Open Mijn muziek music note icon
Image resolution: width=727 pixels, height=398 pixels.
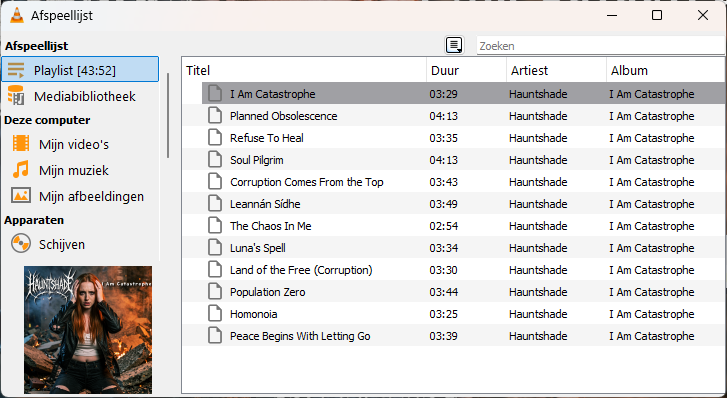(x=21, y=170)
